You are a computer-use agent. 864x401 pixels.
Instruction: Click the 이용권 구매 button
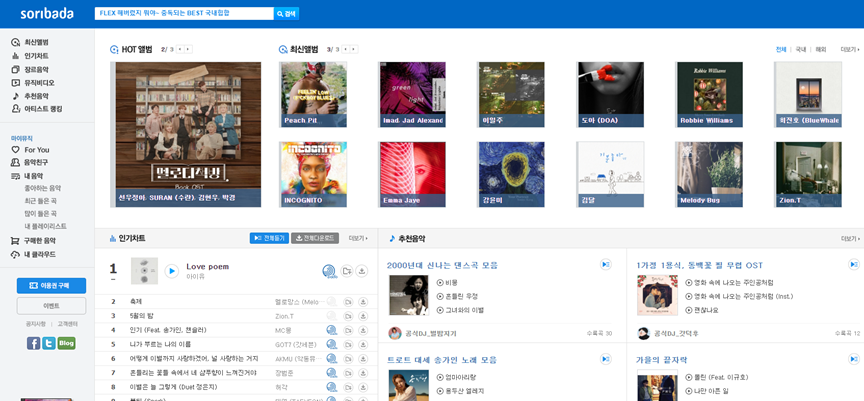point(51,285)
